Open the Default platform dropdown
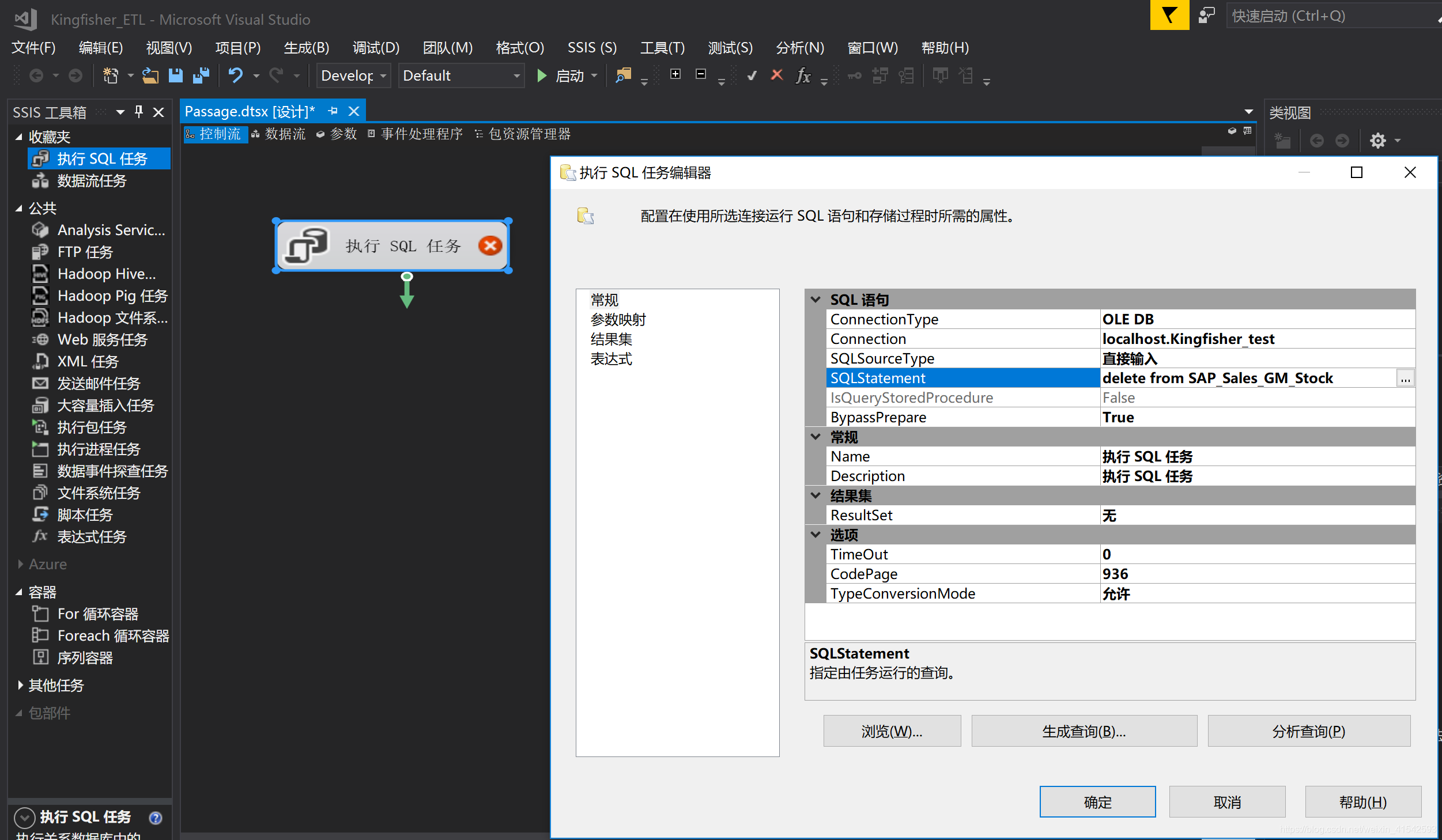This screenshot has height=840, width=1442. click(516, 75)
